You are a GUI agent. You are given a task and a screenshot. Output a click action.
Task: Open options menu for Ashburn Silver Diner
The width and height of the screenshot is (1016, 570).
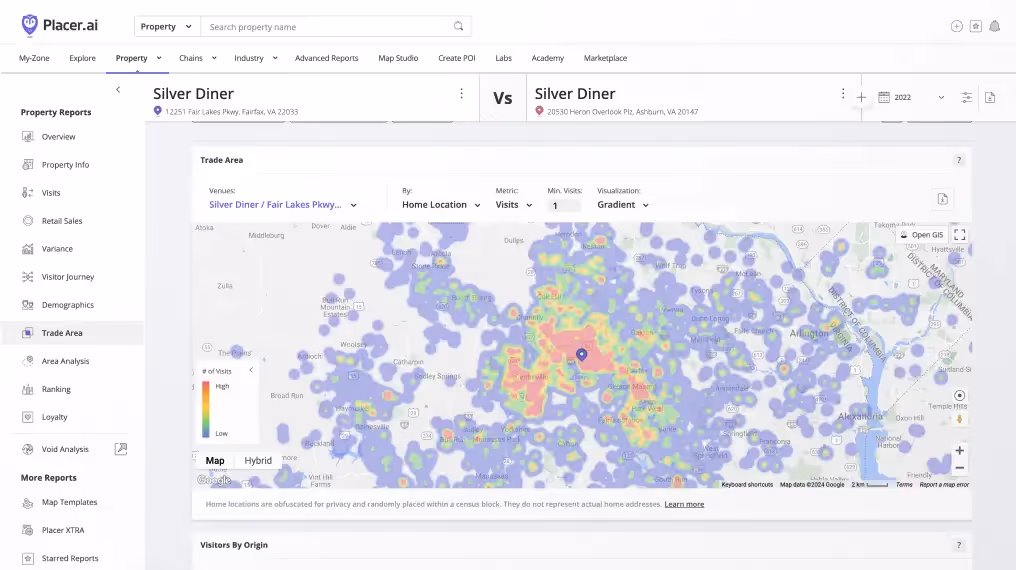pos(843,94)
